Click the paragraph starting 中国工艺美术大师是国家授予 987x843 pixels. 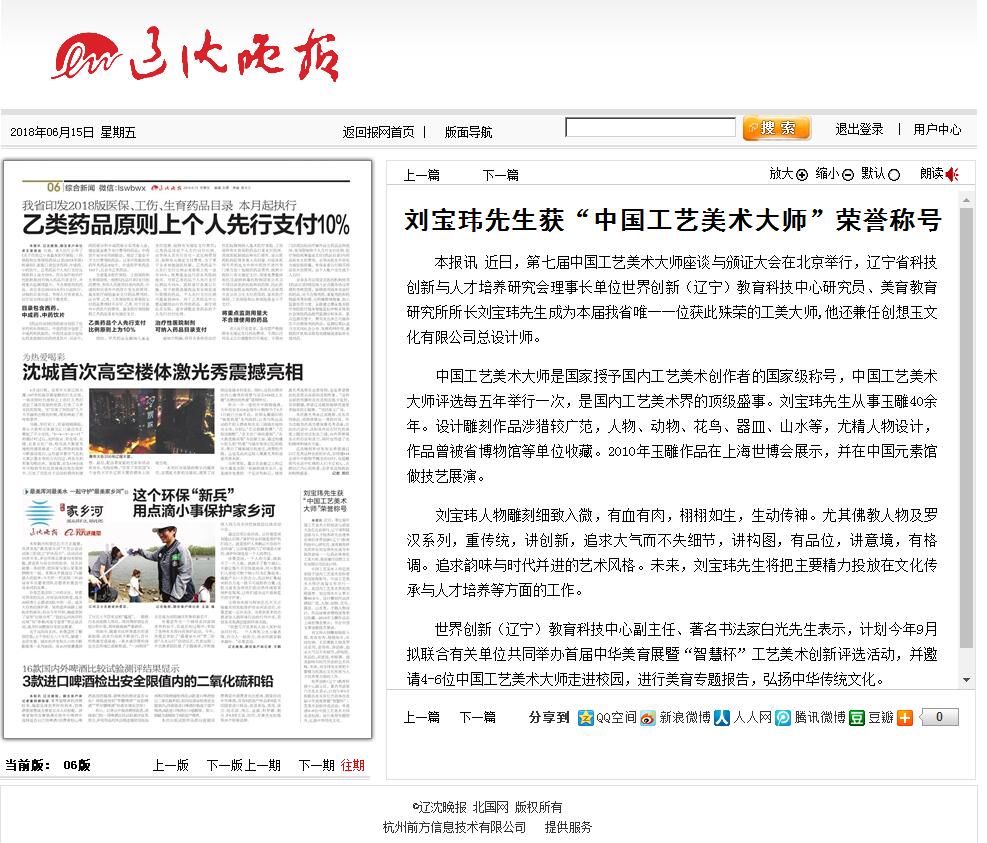(x=672, y=426)
